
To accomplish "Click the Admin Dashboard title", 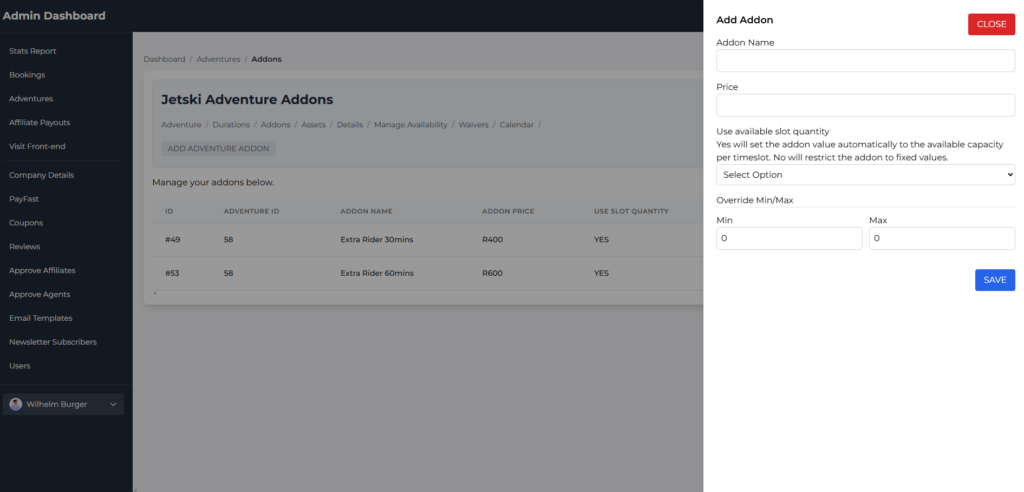I will 54,16.
